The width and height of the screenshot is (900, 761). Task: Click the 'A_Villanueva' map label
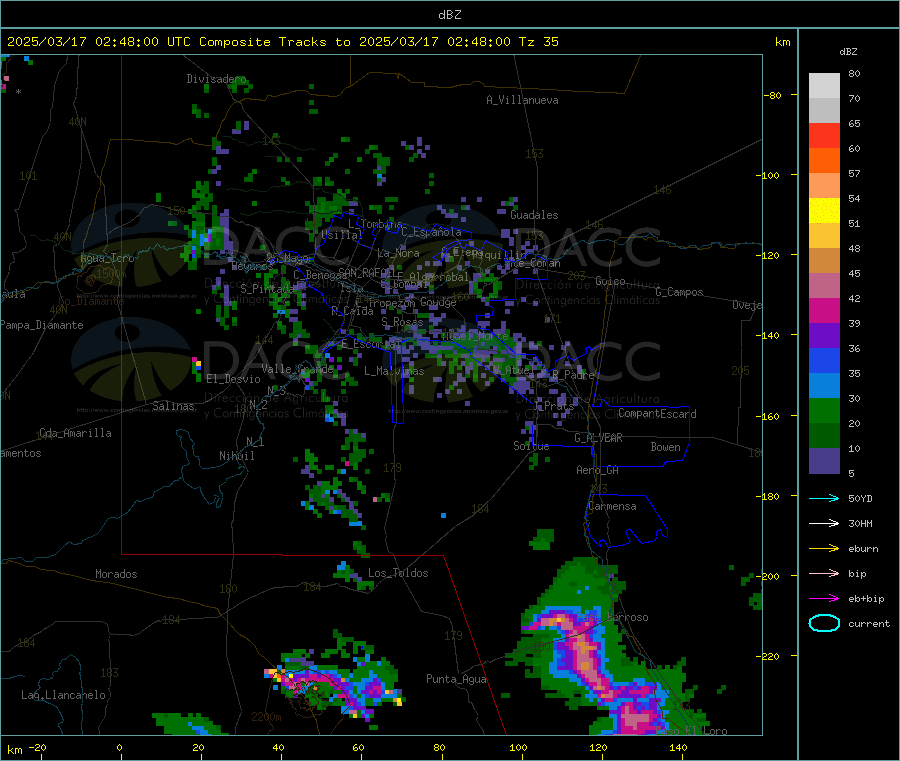[x=522, y=100]
